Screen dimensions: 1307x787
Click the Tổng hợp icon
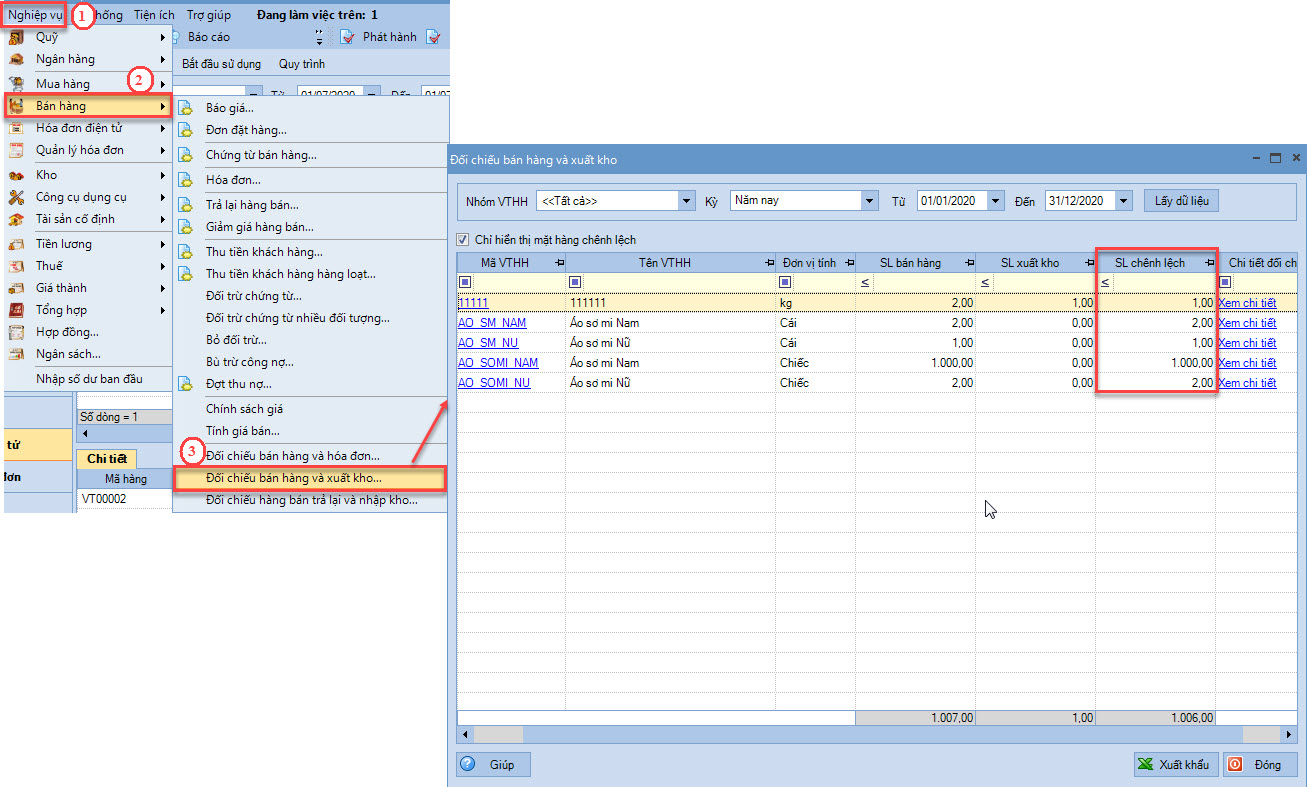16,310
